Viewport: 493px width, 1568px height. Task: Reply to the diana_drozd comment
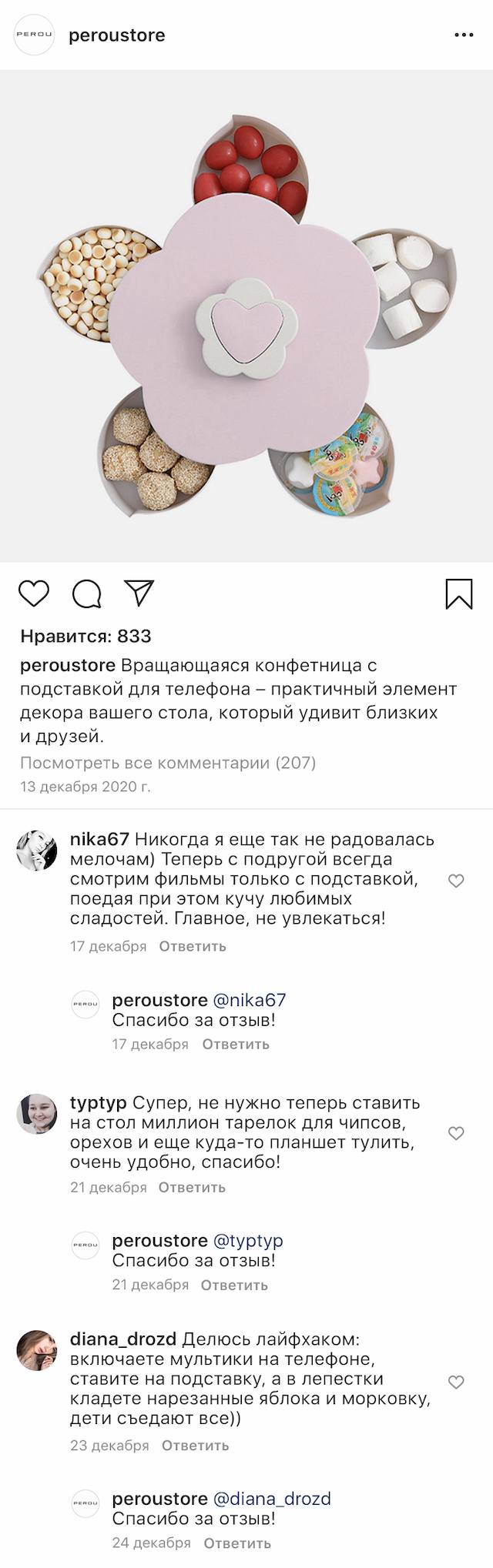coord(195,1445)
